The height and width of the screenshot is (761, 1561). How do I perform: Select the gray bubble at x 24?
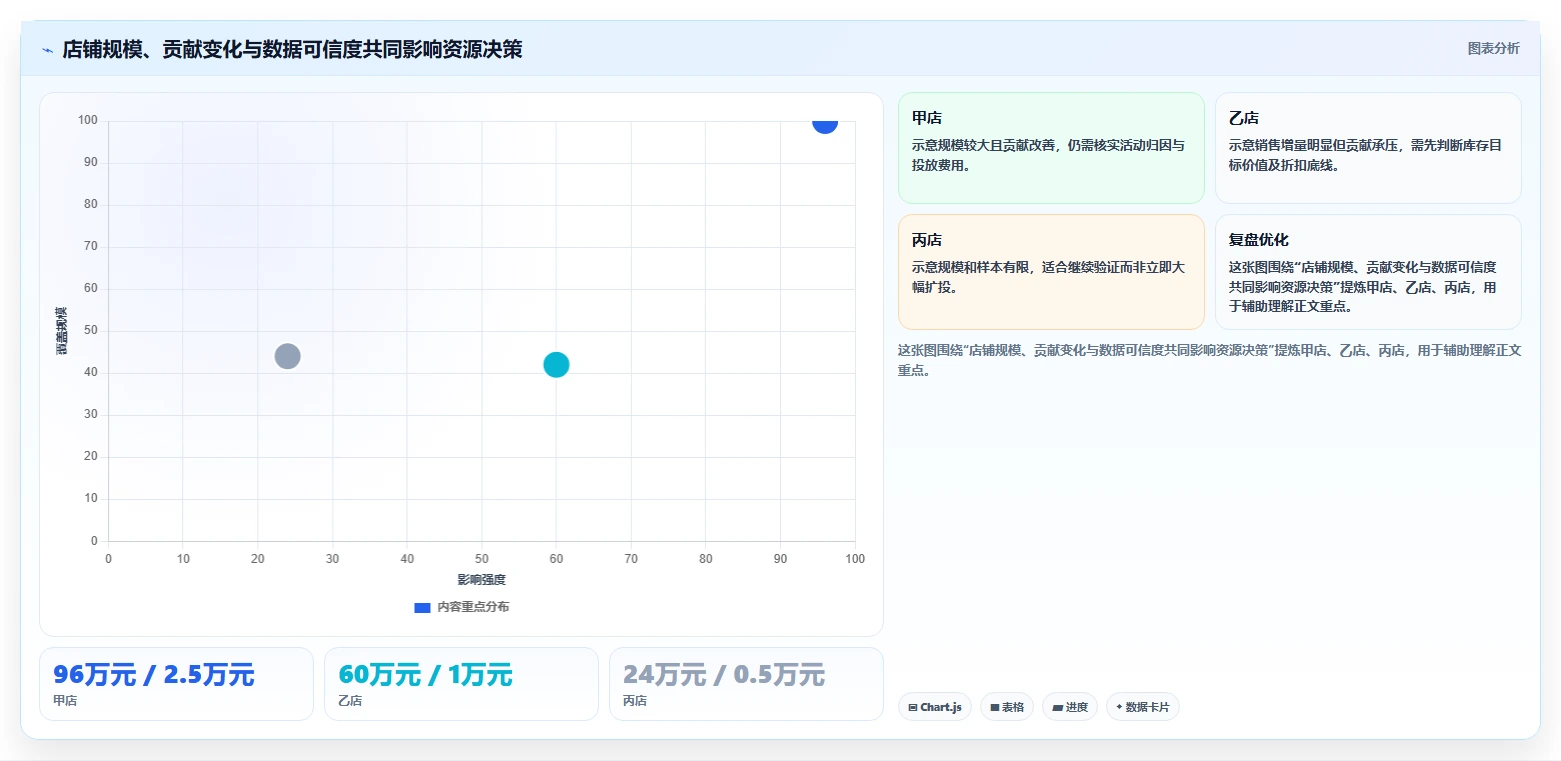[x=287, y=356]
